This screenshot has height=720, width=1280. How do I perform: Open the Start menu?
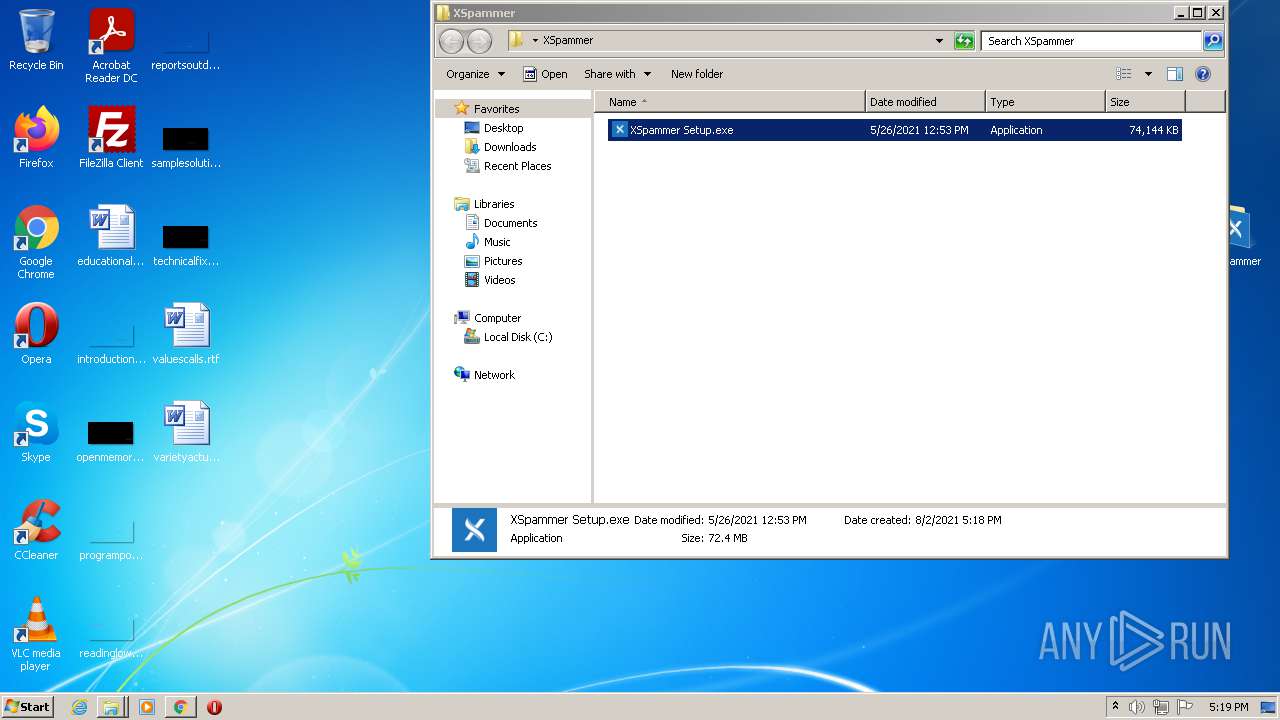27,706
